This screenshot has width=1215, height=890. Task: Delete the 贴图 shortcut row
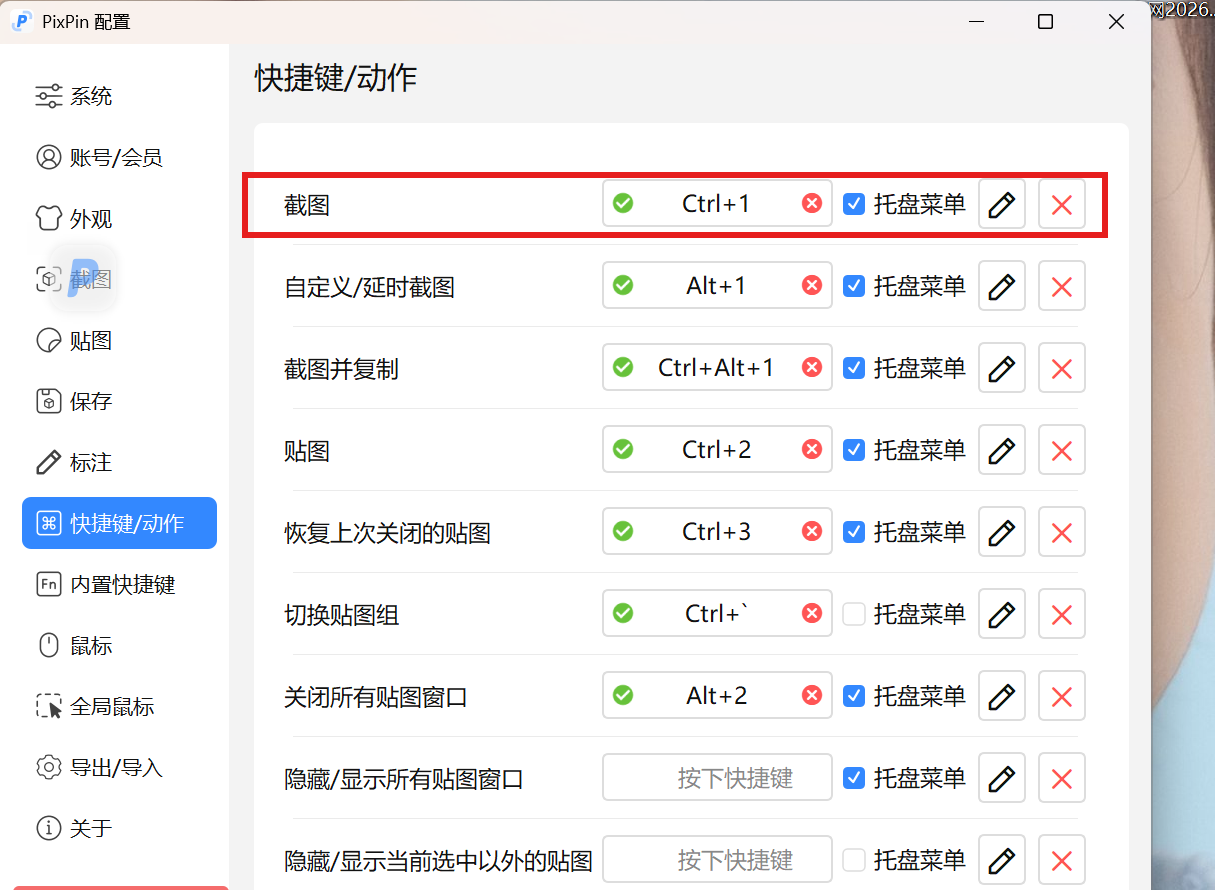(1062, 450)
